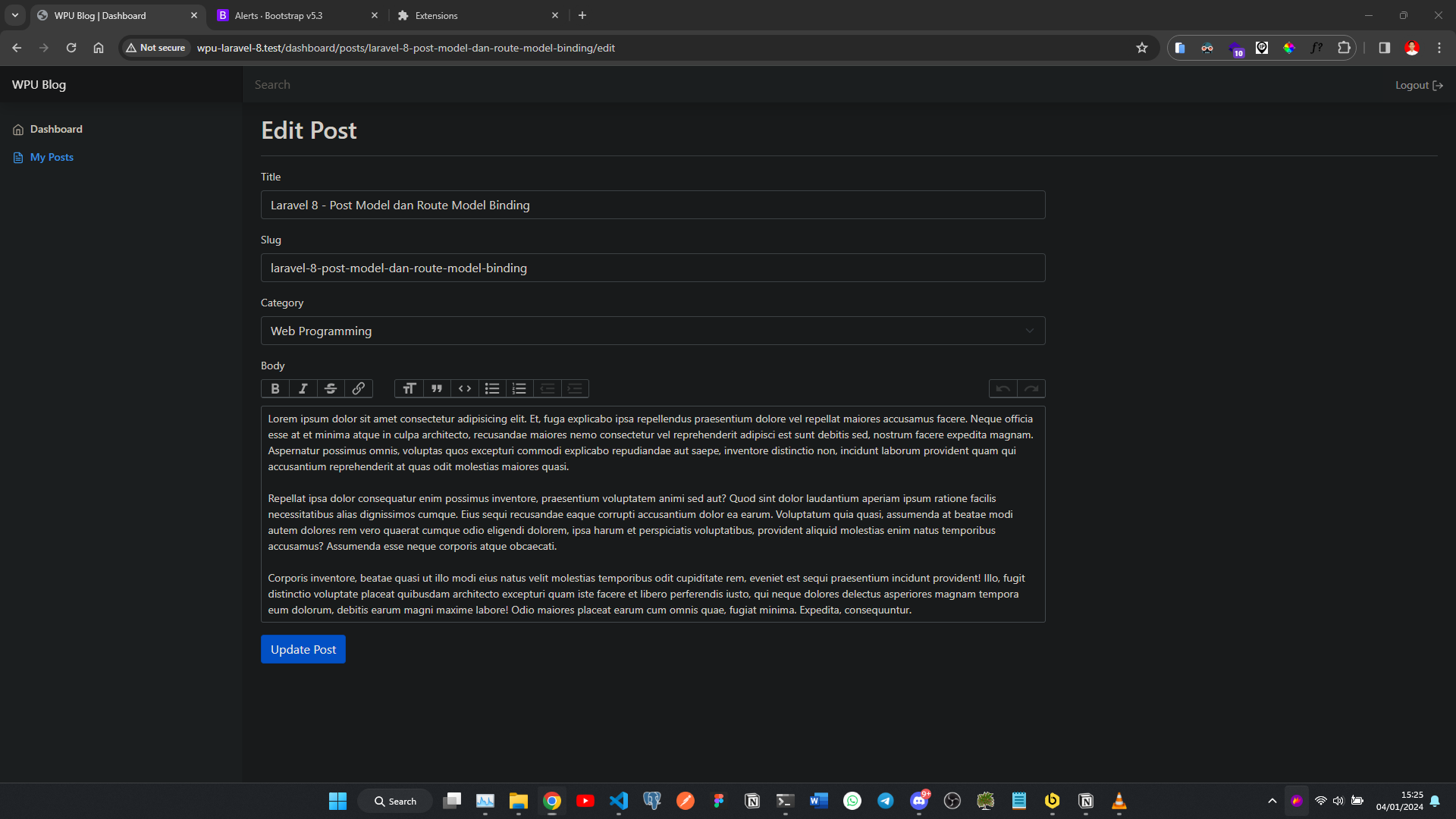
Task: Click the redo icon in the editor
Action: 1031,388
